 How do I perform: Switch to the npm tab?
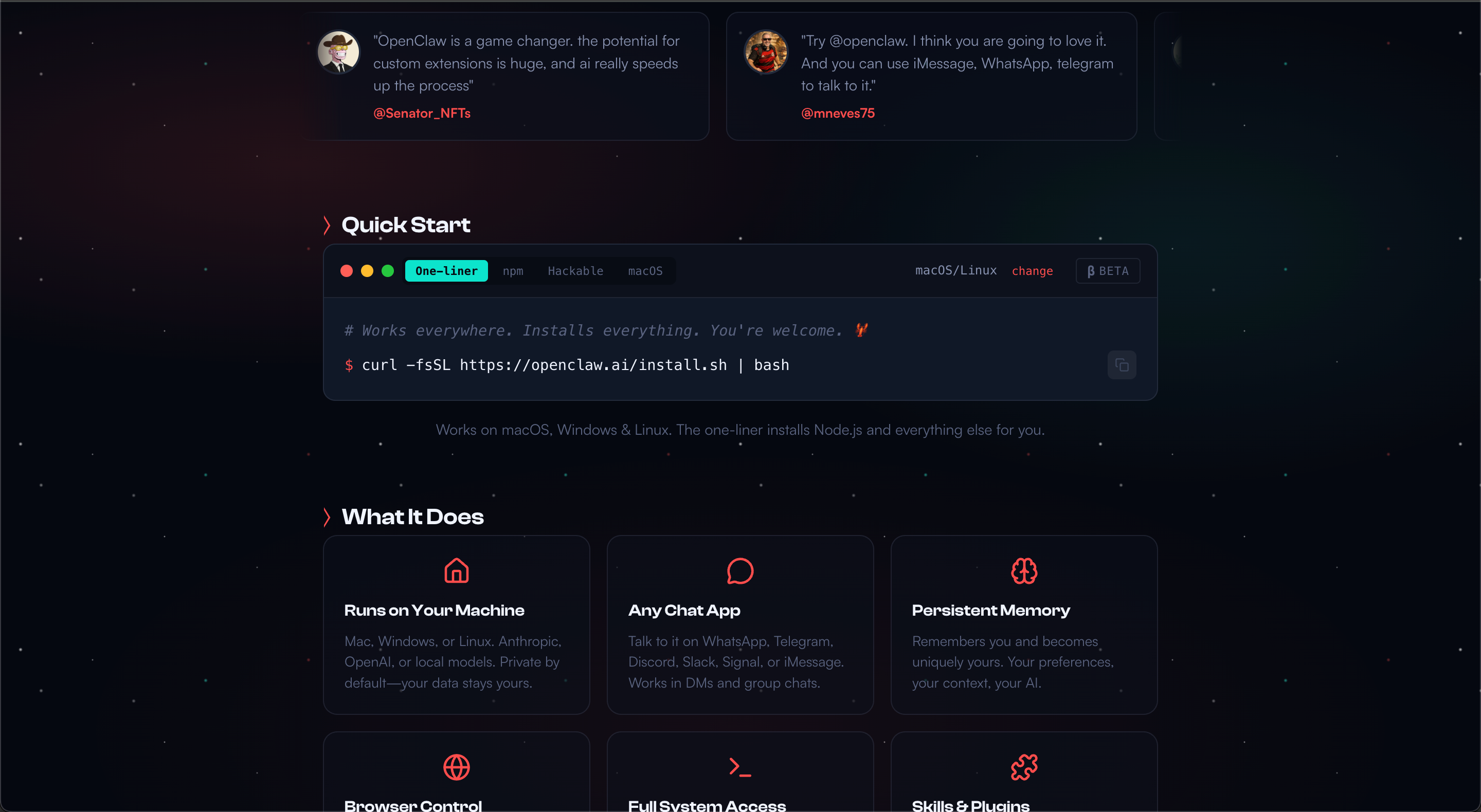pyautogui.click(x=513, y=271)
